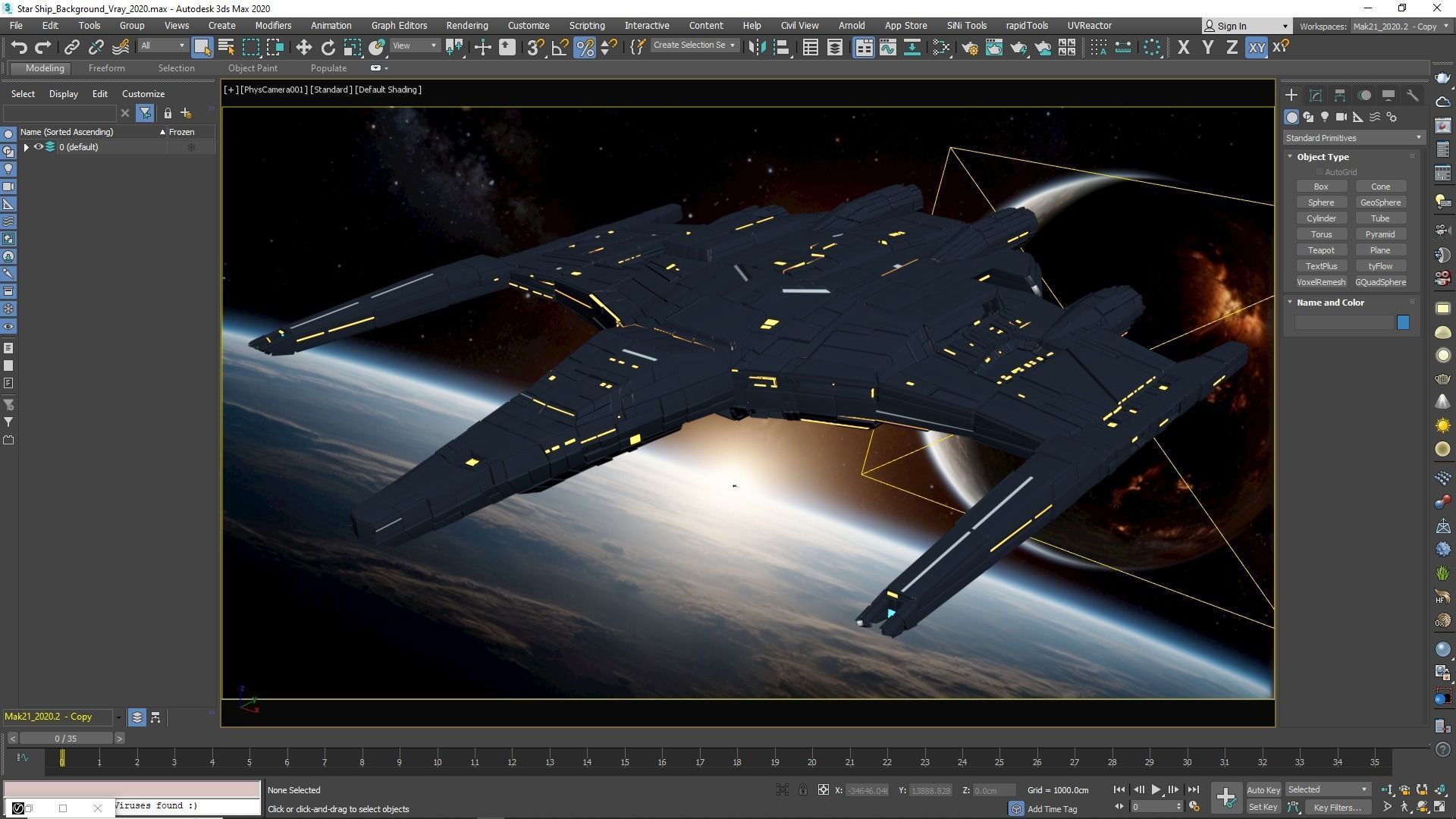Open Create Selection Set dropdown
Viewport: 1456px width, 819px height.
pos(694,45)
